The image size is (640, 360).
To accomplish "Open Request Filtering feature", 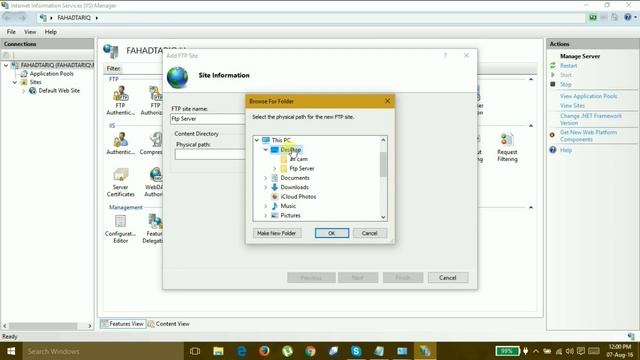I will click(507, 147).
